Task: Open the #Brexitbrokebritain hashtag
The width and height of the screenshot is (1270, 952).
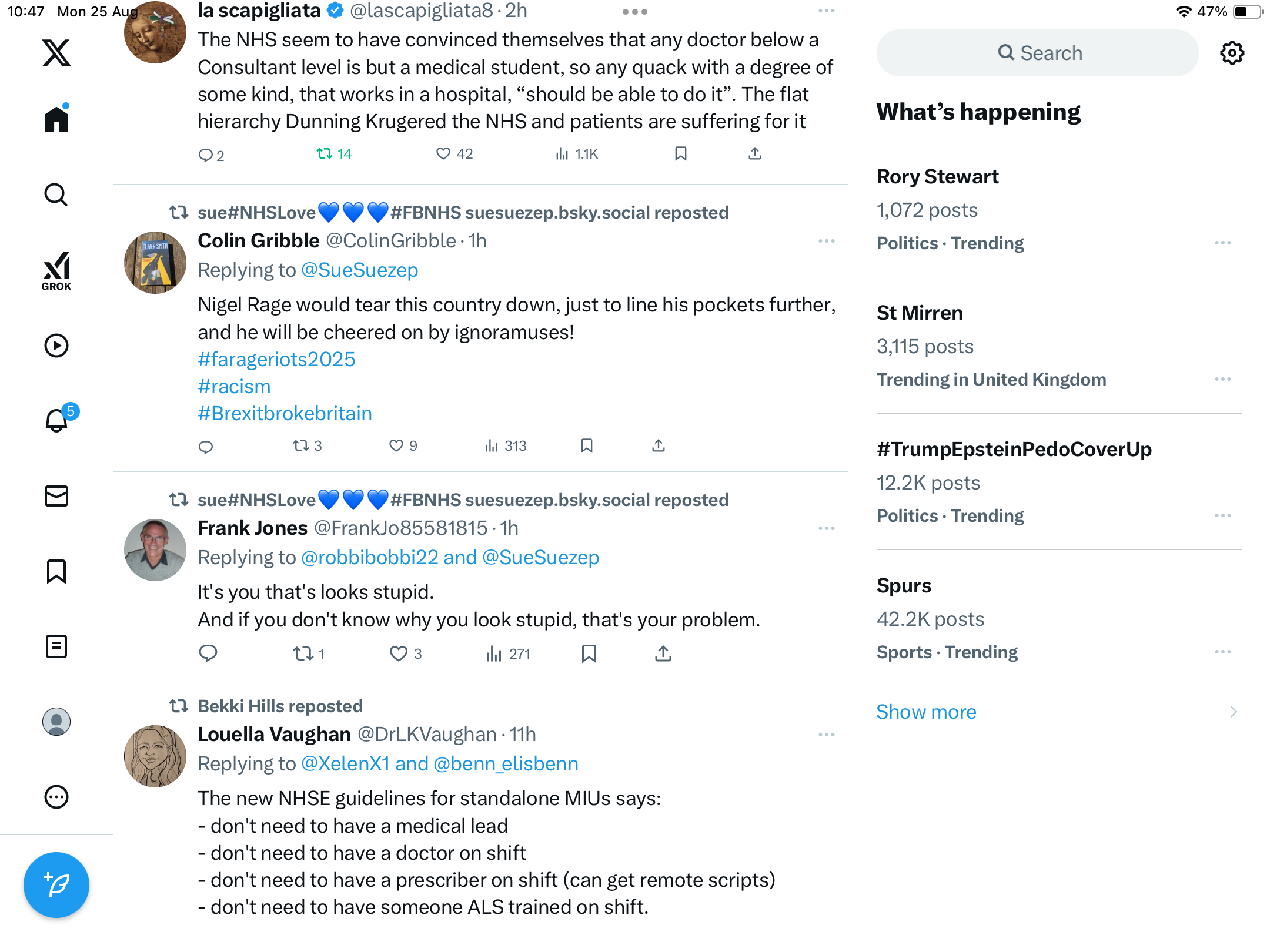Action: [x=285, y=414]
